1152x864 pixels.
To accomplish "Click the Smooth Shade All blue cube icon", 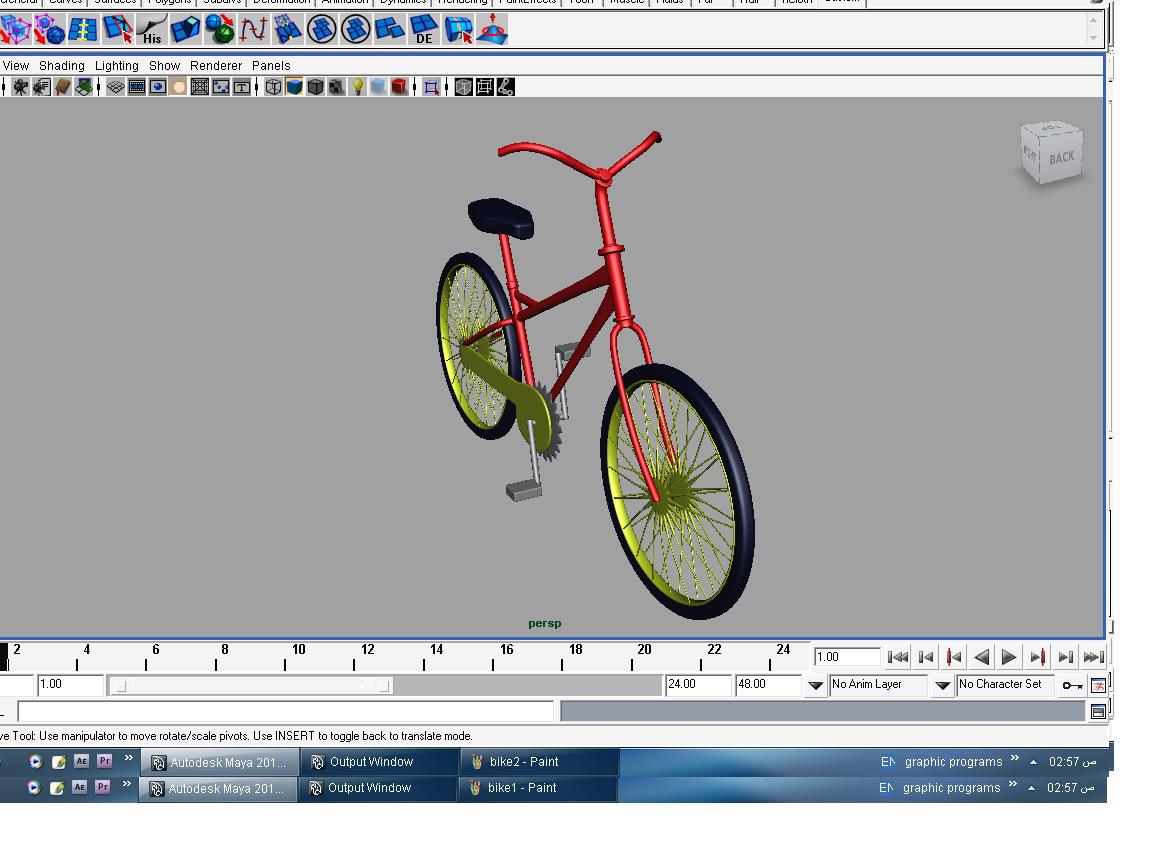I will point(295,87).
